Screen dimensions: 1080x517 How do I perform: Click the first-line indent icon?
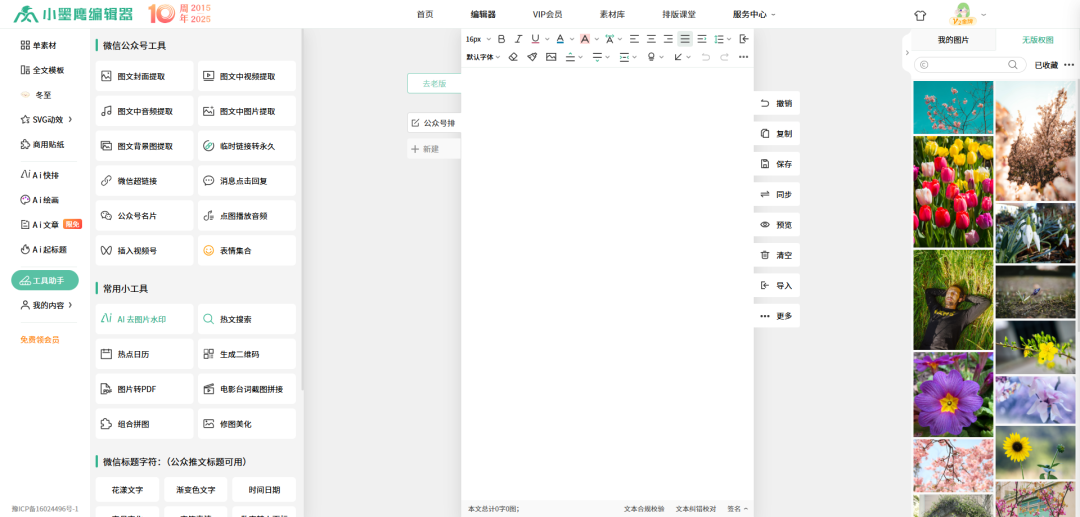click(702, 39)
